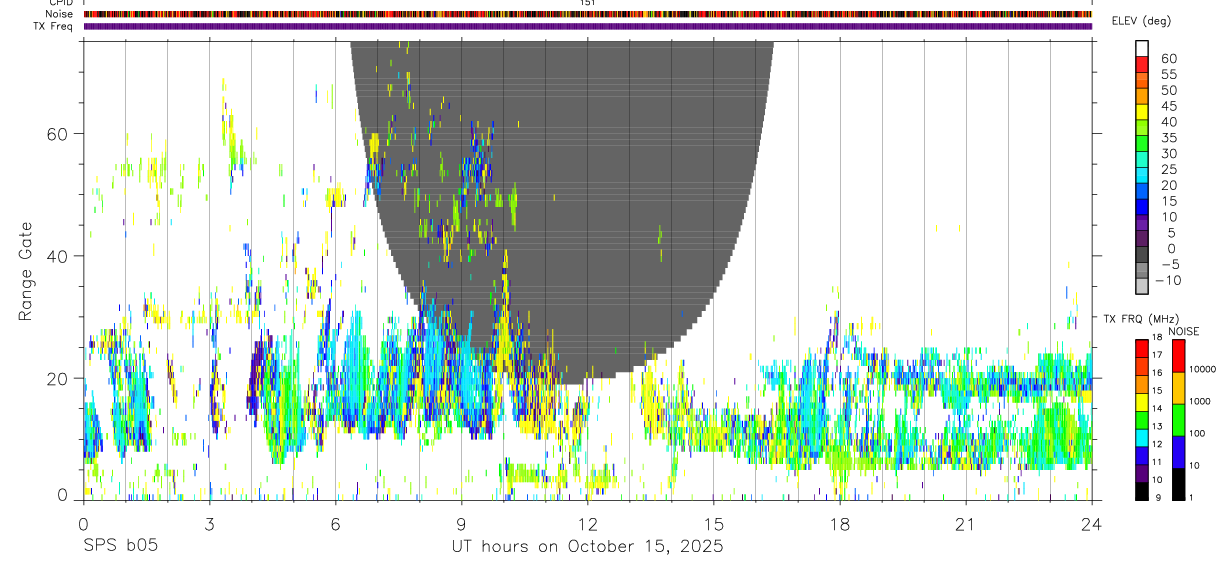Click the 3 hour tick label on time axis

click(210, 524)
